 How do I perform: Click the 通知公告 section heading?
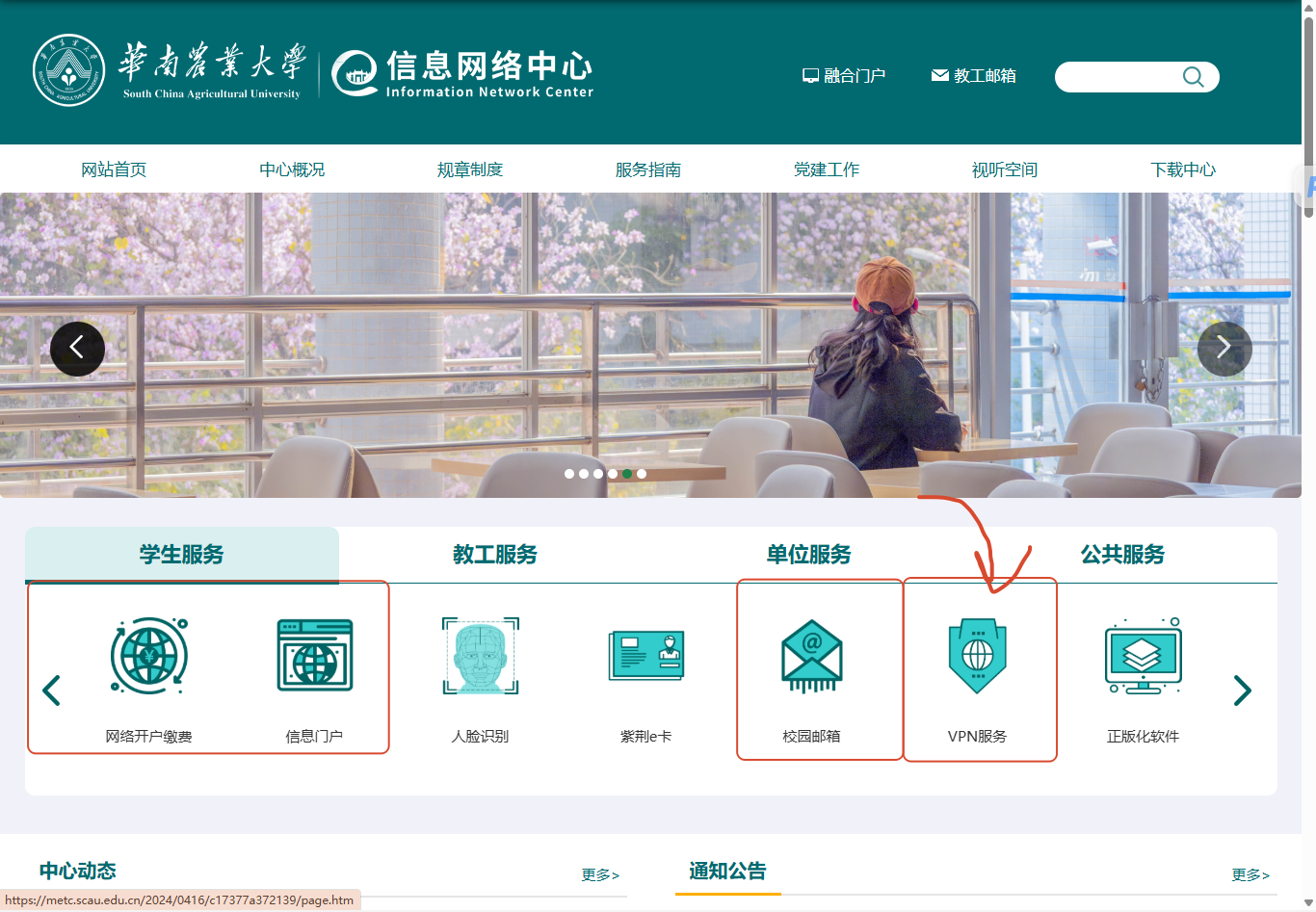click(x=728, y=871)
